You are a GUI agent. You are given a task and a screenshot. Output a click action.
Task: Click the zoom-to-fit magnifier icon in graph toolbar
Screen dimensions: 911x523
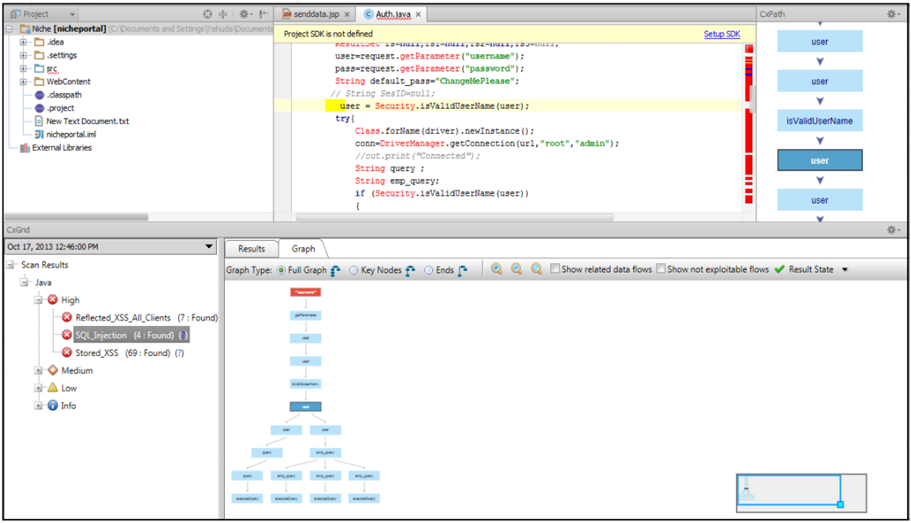tap(537, 270)
